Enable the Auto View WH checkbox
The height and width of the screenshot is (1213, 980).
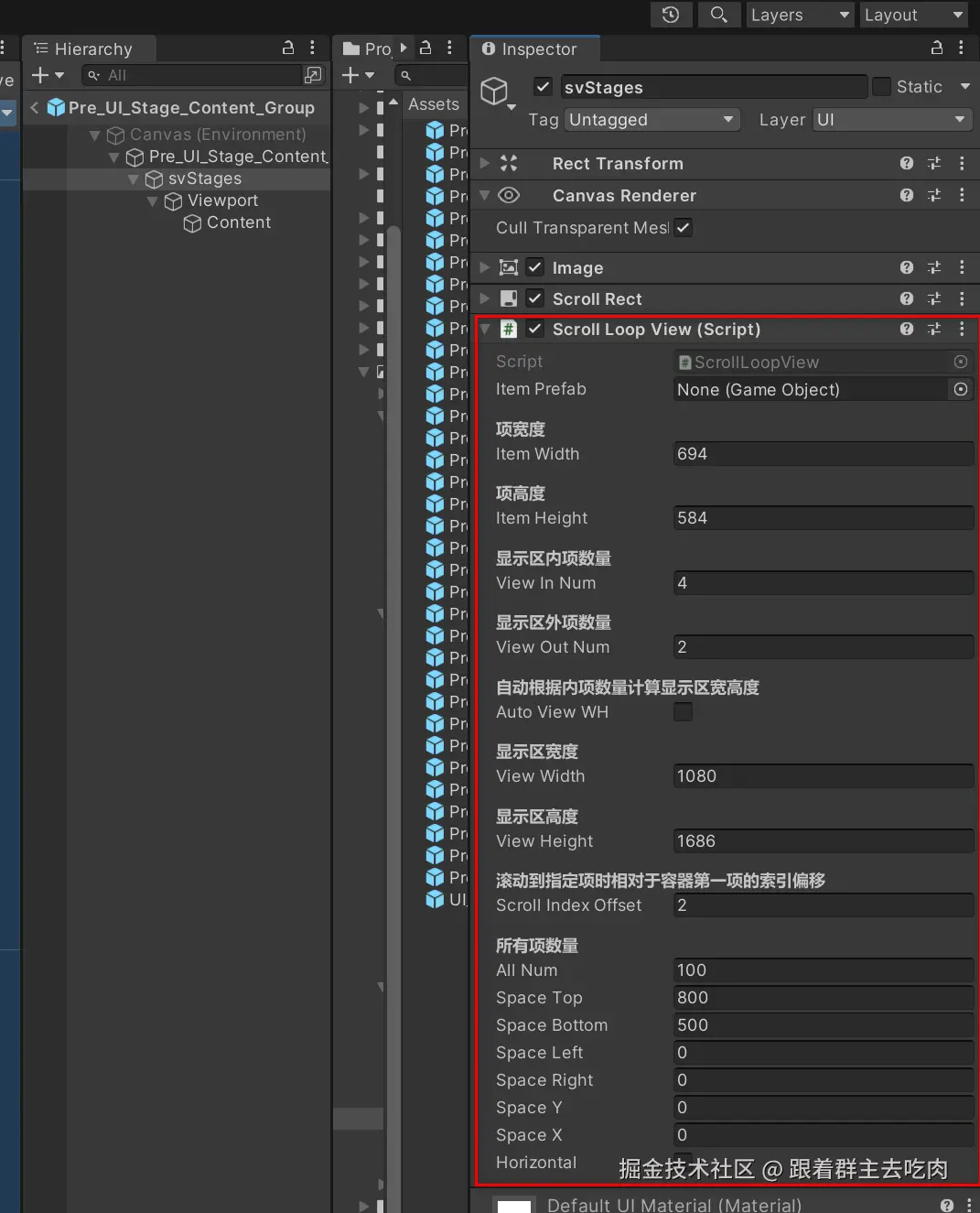[x=684, y=712]
